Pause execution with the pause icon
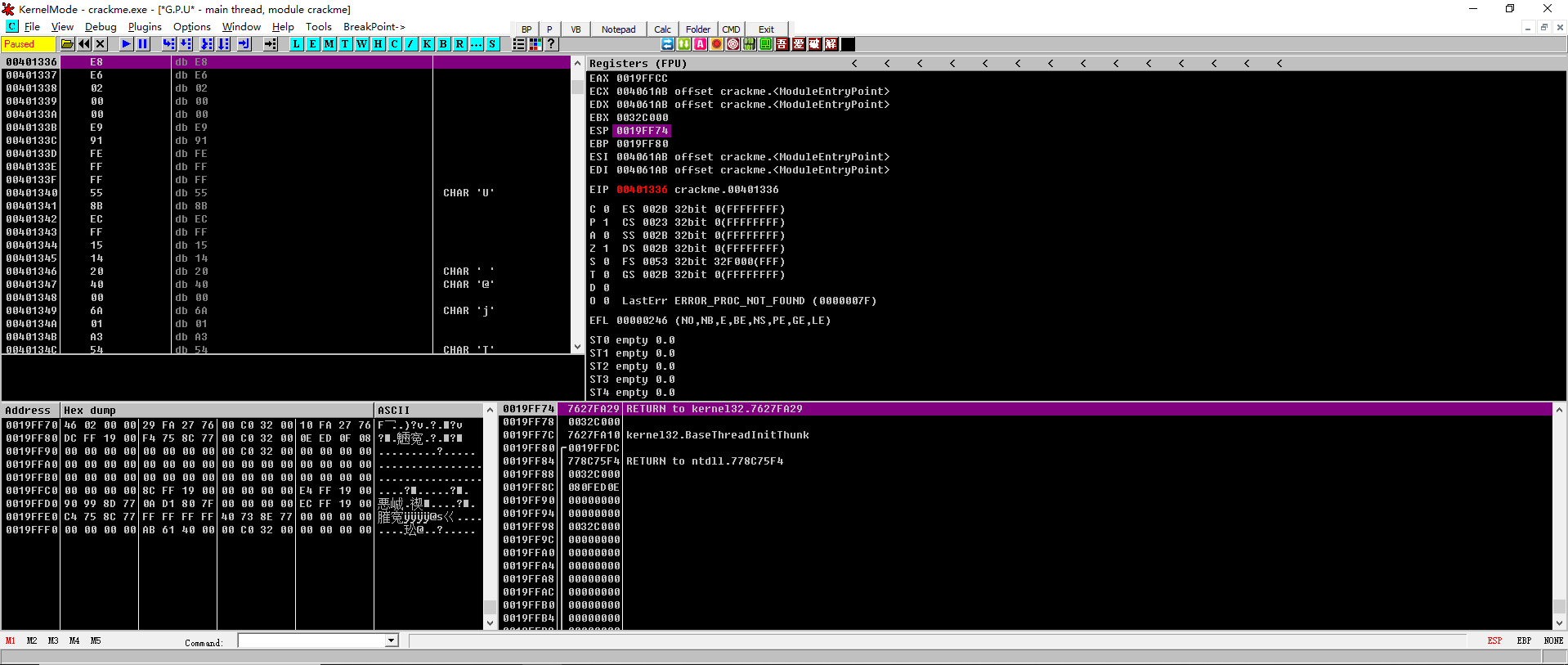The height and width of the screenshot is (665, 1568). point(143,44)
